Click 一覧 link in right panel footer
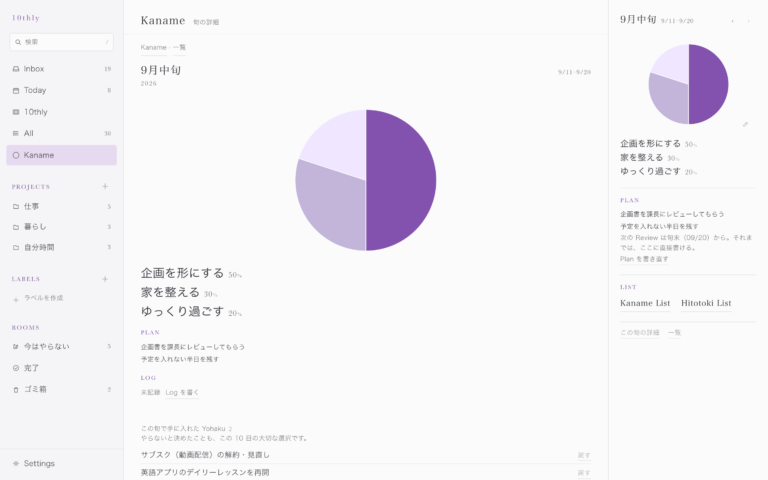 674,333
